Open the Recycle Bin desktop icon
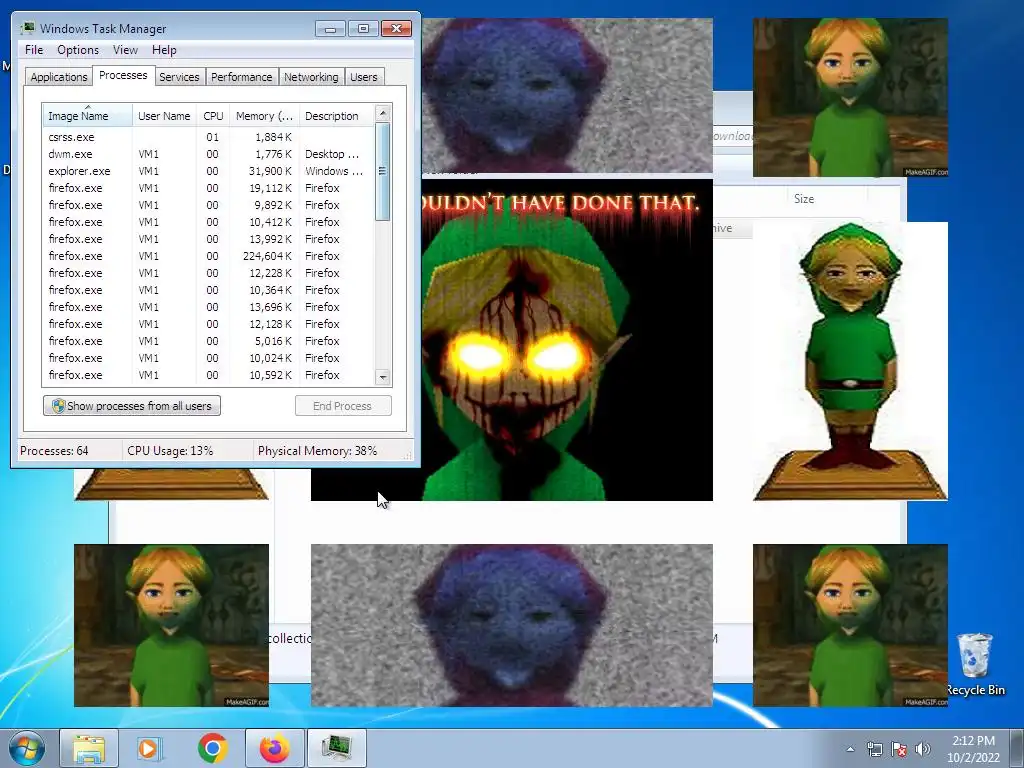Viewport: 1024px width, 768px height. (x=976, y=664)
